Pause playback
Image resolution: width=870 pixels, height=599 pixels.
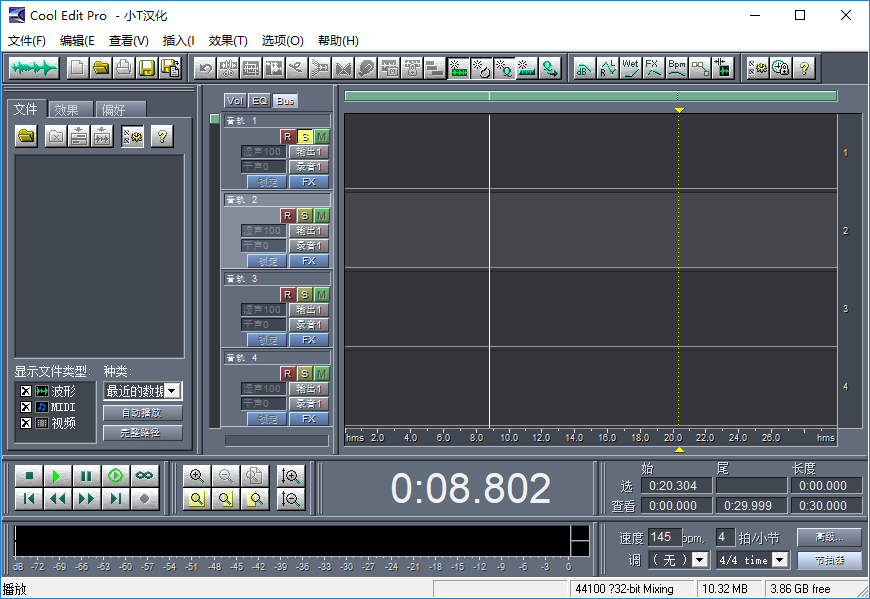[x=87, y=475]
